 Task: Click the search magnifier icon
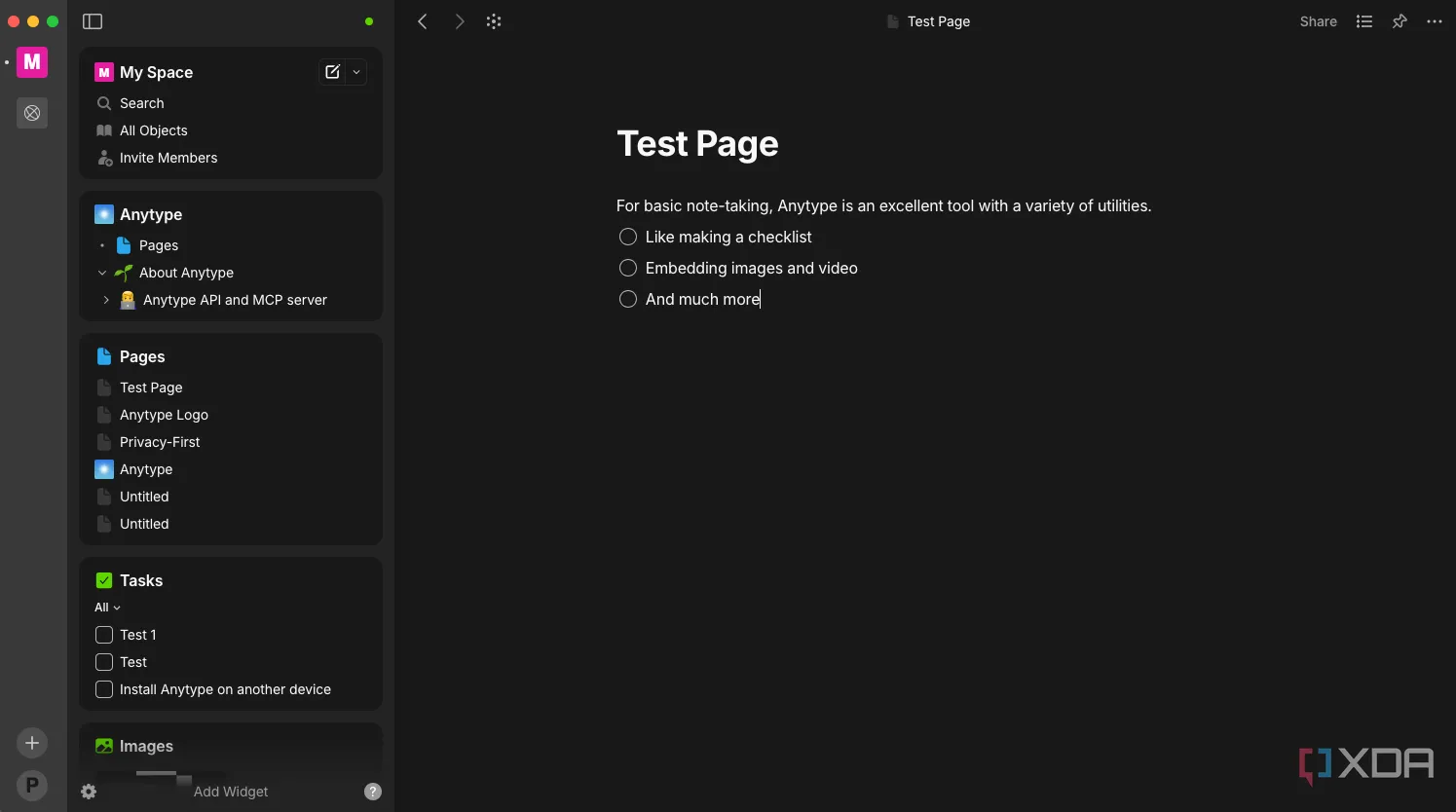[104, 103]
